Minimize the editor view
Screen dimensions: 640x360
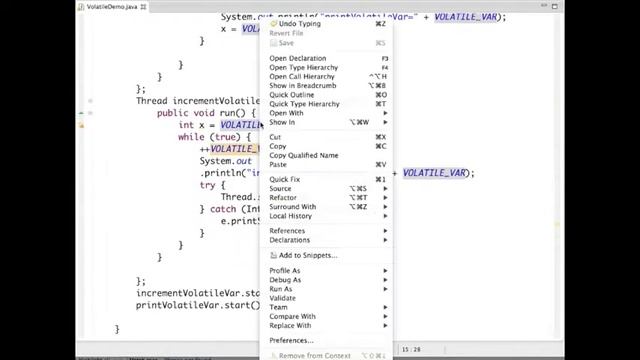point(544,6)
